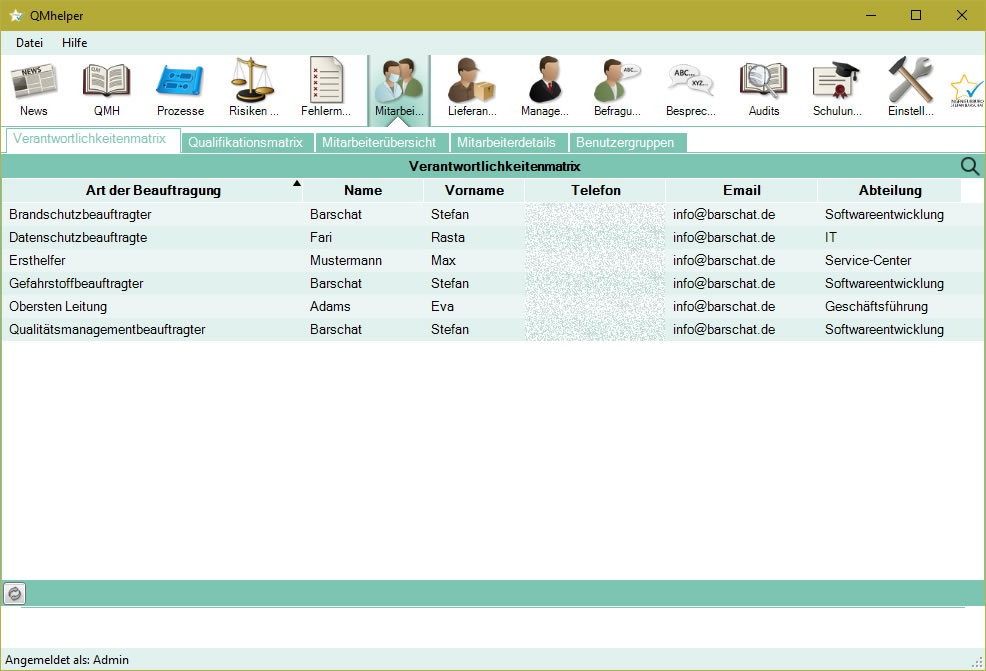Open the Schulungen diploma icon
Viewport: 986px width, 671px height.
tap(837, 88)
